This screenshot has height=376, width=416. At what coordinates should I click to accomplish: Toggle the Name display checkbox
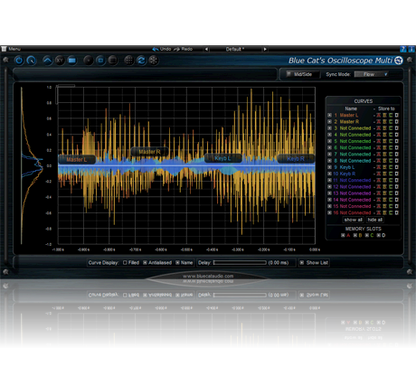coord(178,263)
